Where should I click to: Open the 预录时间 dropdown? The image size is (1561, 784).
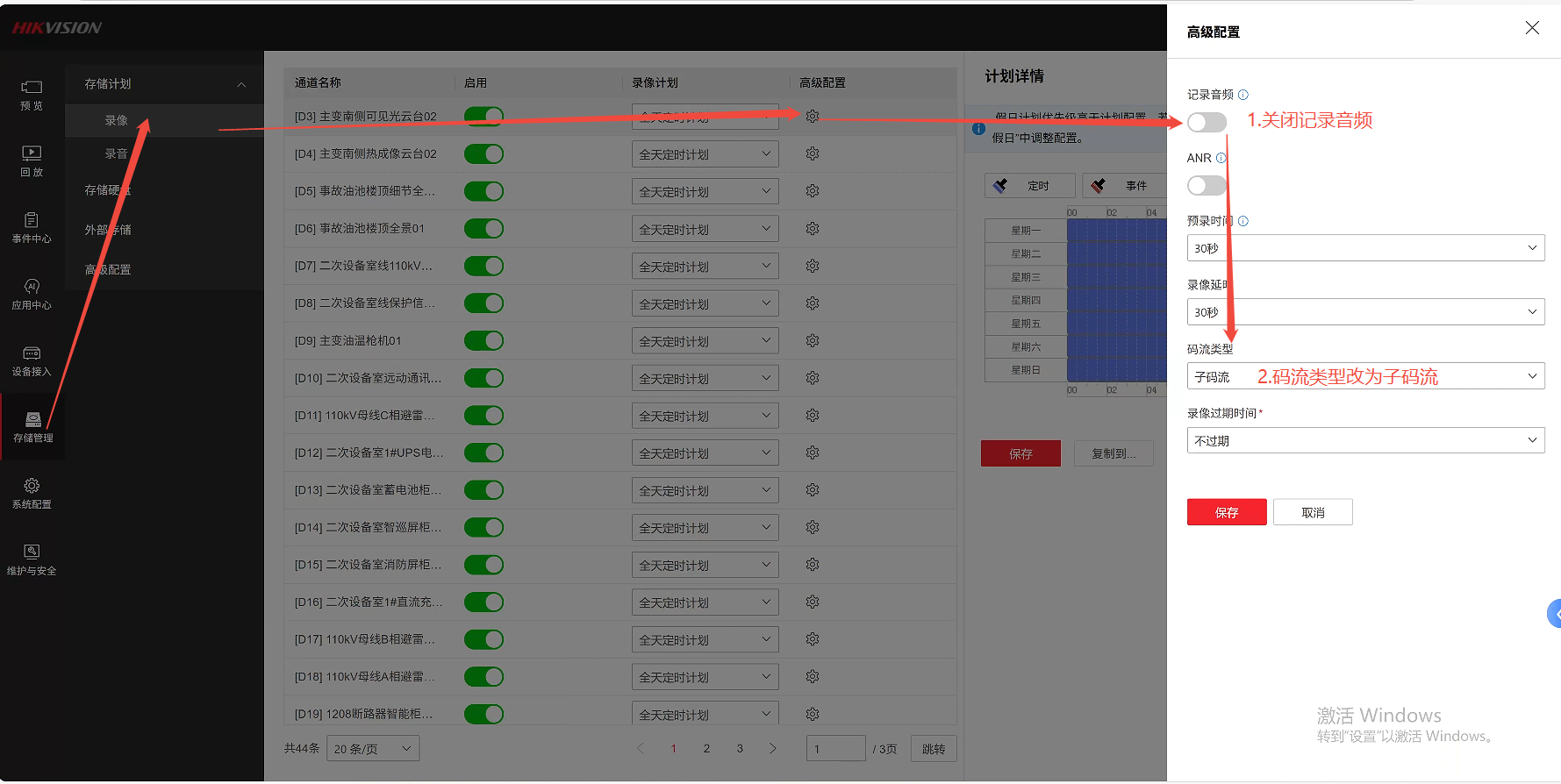1364,248
